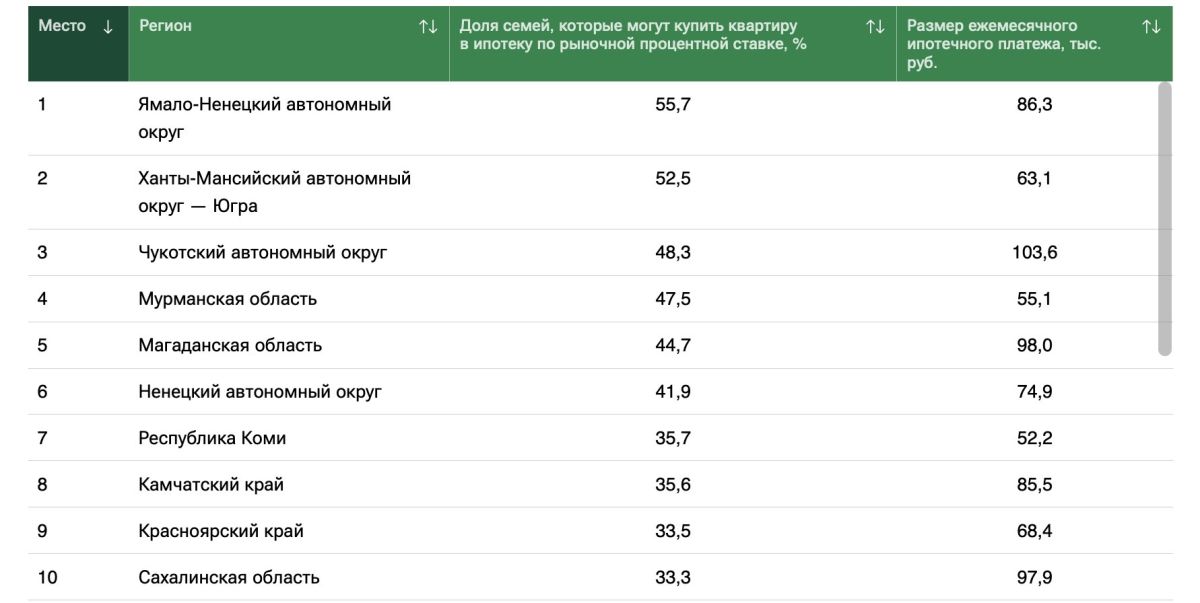The height and width of the screenshot is (603, 1200).
Task: Sort by share of families sort arrows
Action: [875, 27]
